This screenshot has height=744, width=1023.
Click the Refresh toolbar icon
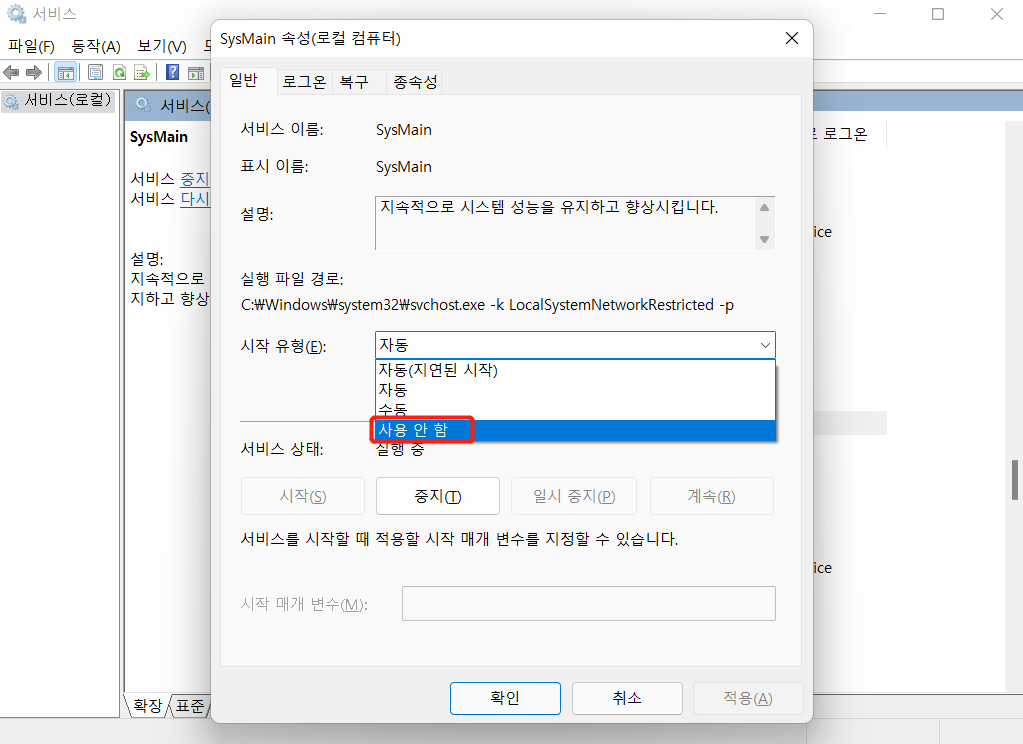coord(118,71)
